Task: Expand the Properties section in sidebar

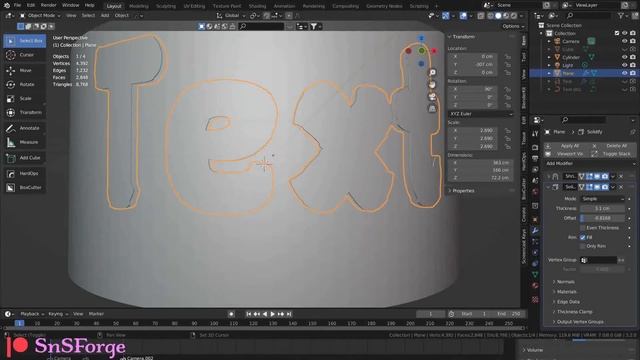Action: [463, 191]
